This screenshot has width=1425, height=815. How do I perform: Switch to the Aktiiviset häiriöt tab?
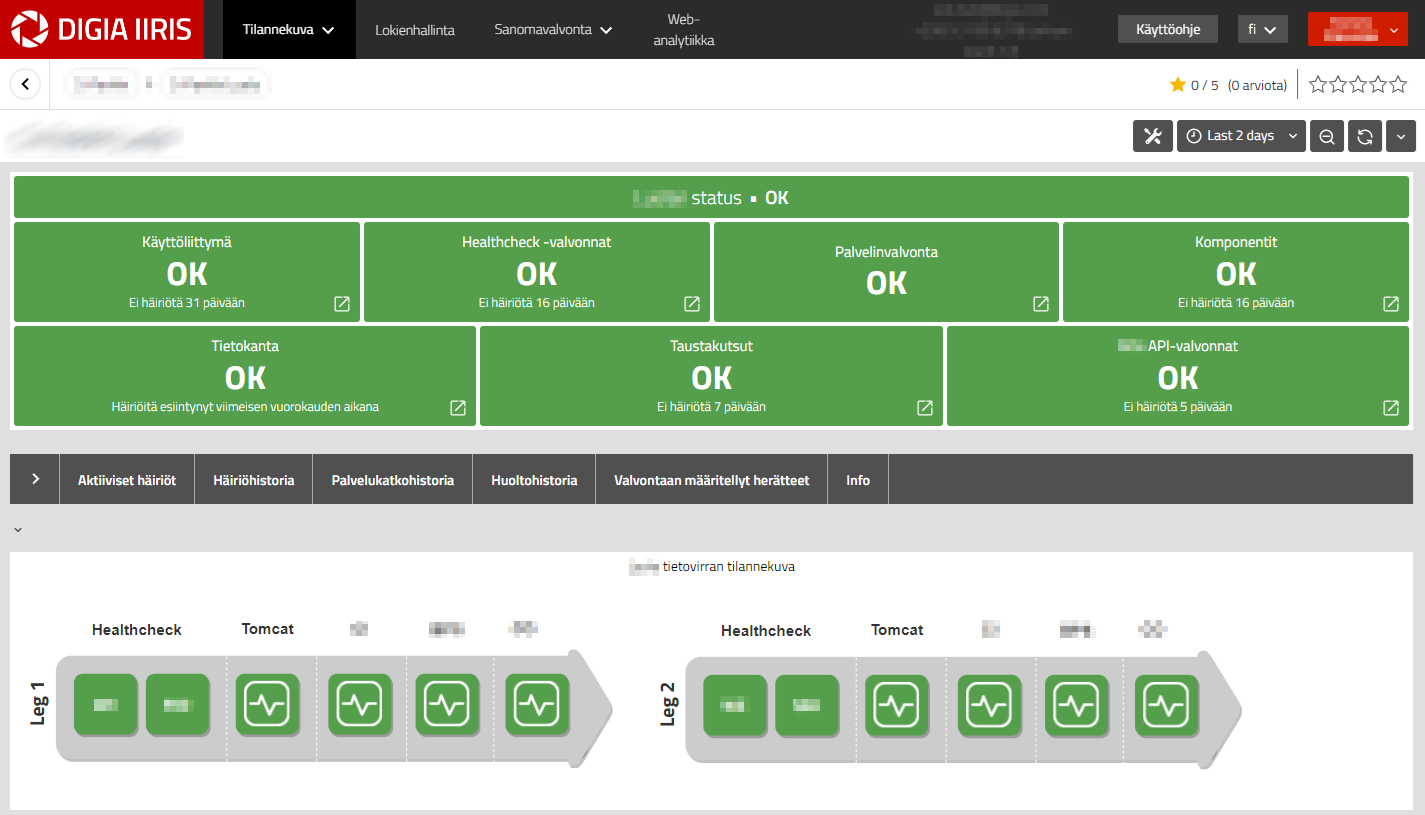pos(127,480)
